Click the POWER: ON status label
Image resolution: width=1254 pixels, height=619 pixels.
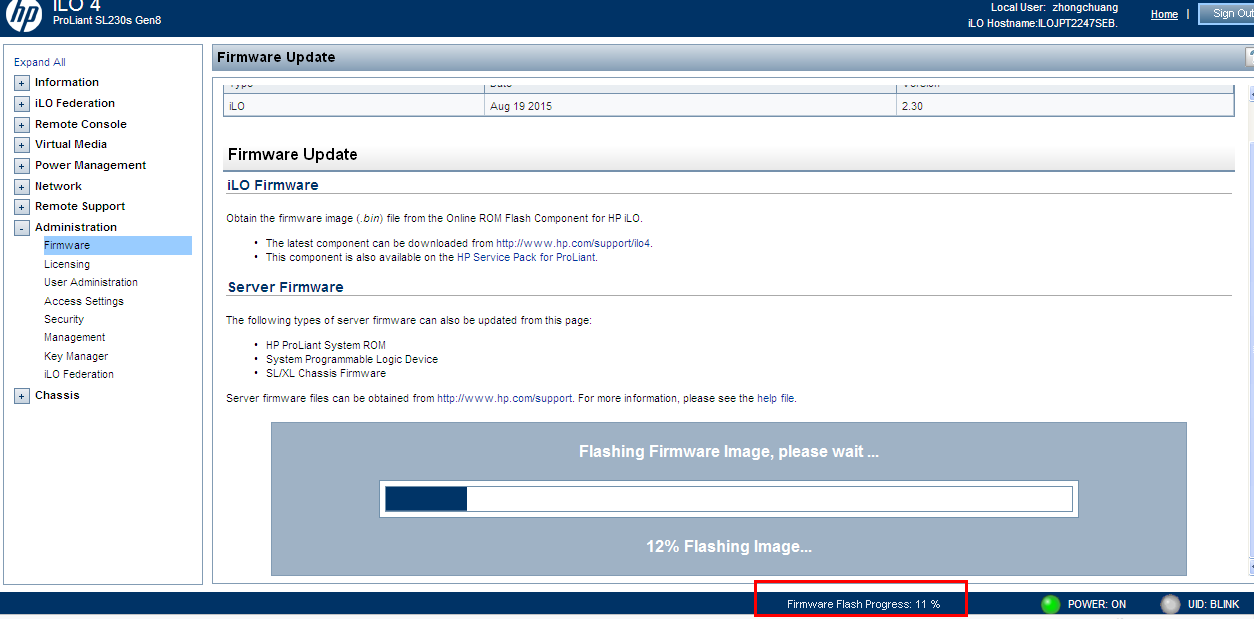(1097, 604)
